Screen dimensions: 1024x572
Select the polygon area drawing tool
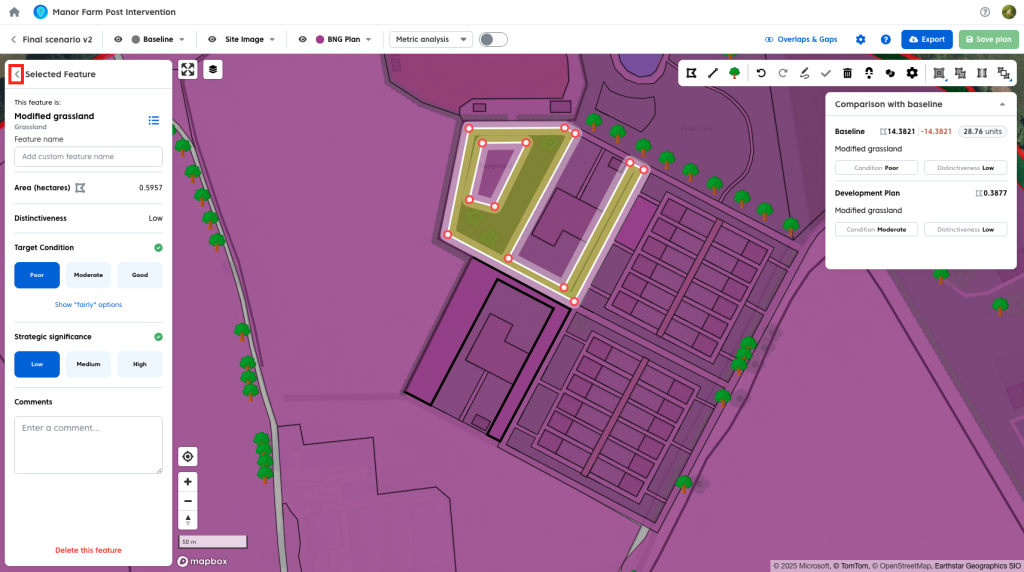coord(691,73)
